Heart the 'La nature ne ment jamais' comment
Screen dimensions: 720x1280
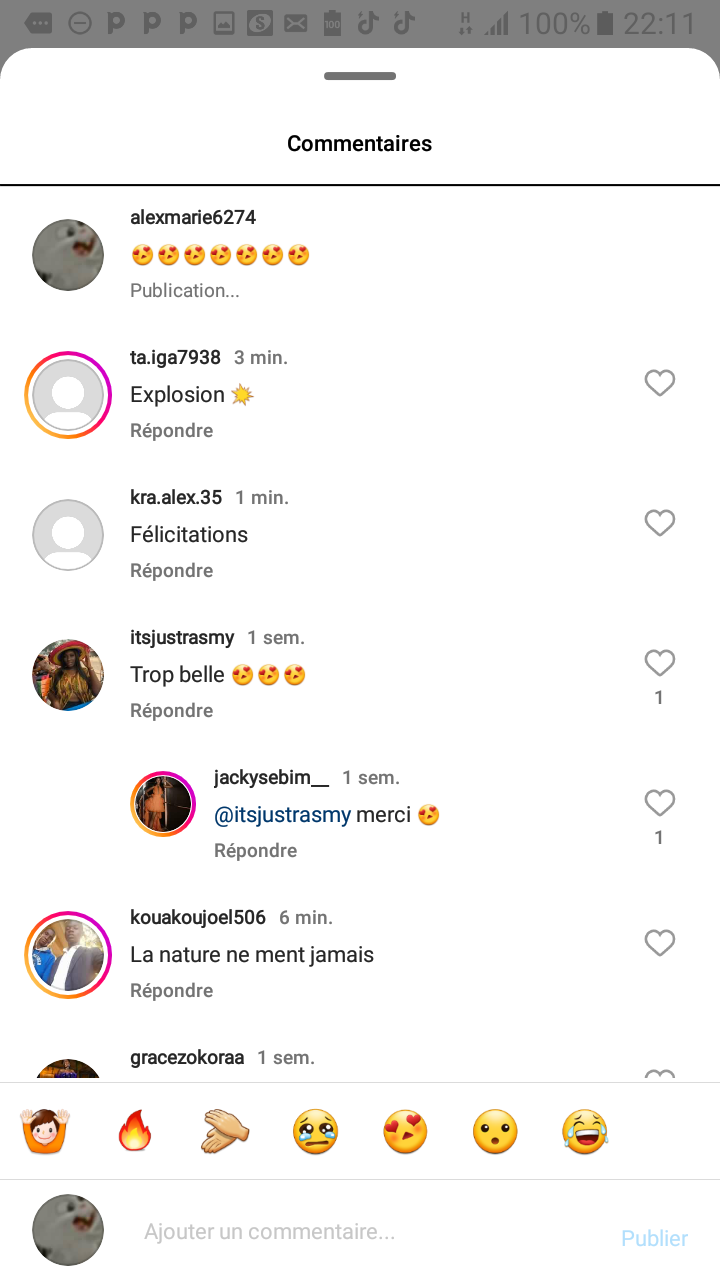tap(659, 943)
